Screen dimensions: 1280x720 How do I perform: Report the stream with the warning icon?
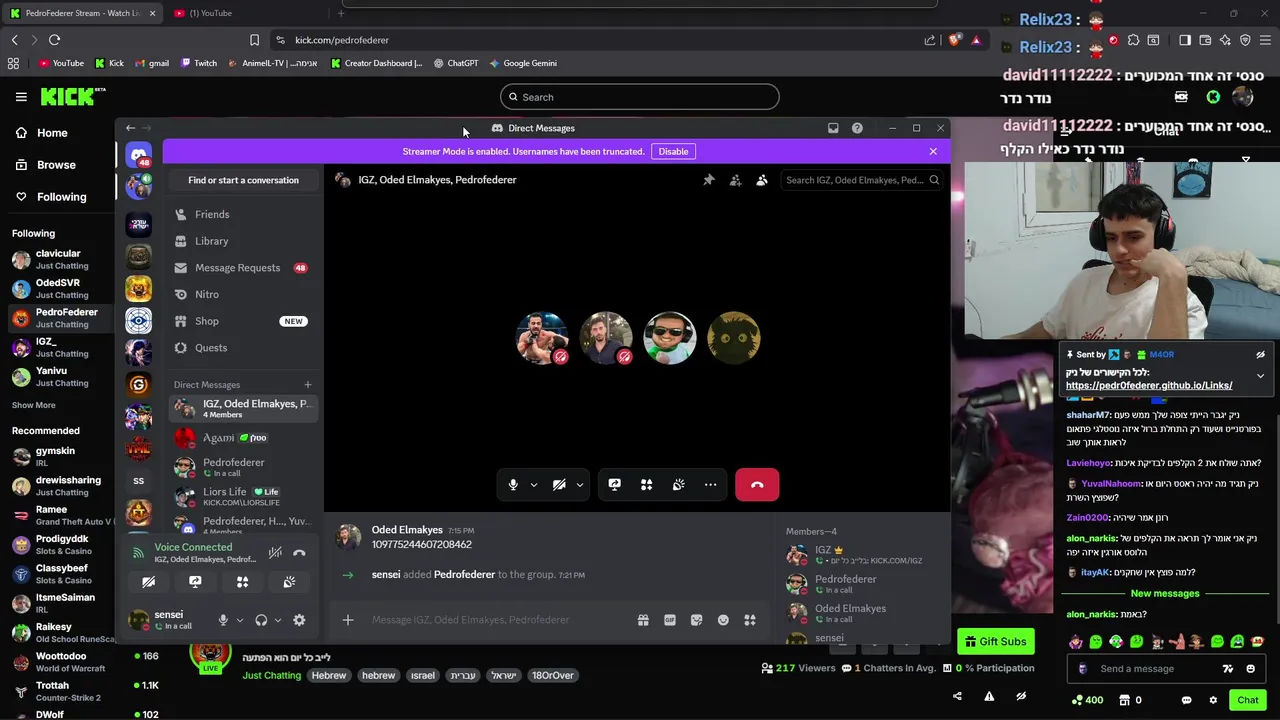pyautogui.click(x=989, y=697)
